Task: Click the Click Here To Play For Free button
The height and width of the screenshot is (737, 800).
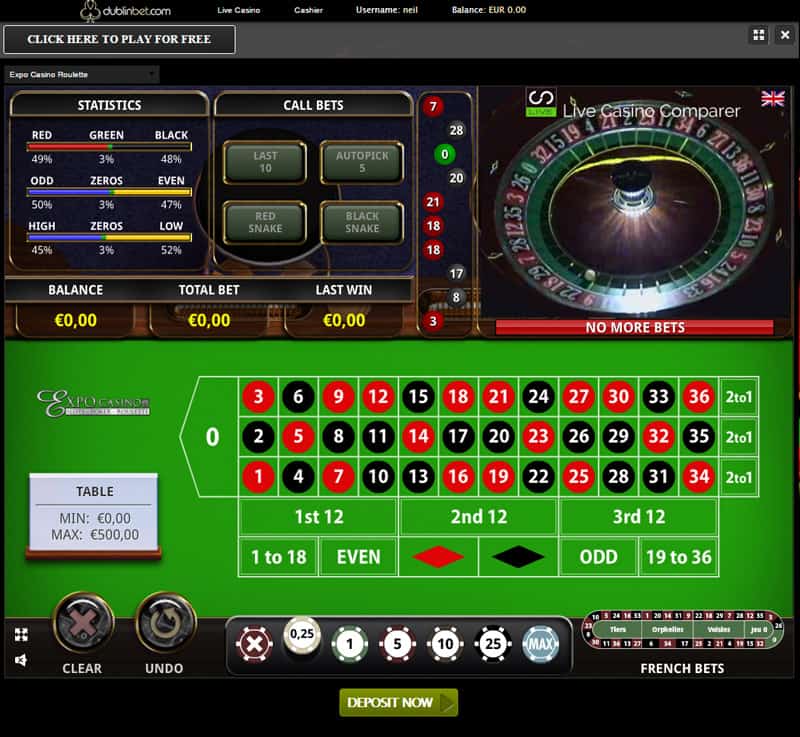Action: (x=119, y=39)
